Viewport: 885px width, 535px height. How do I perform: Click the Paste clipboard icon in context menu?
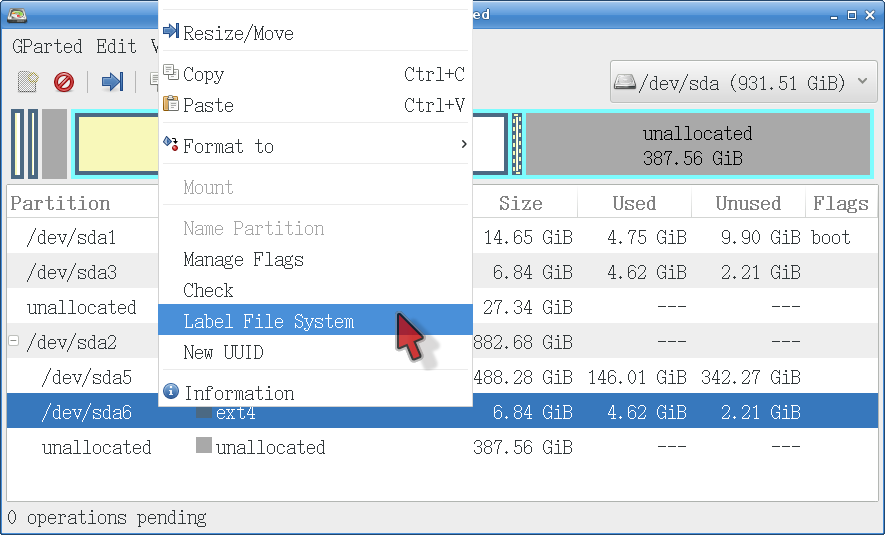click(171, 105)
